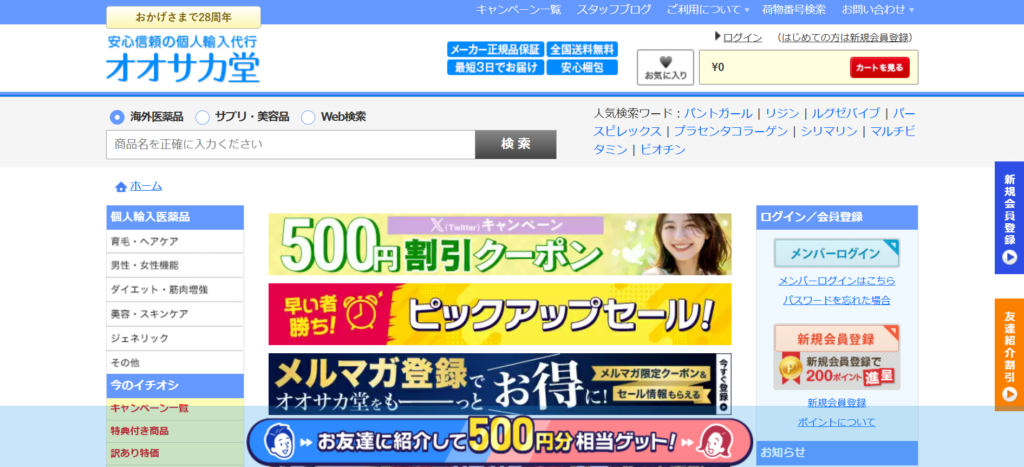Click the おかげさまで28周年 badge
1024x467 pixels.
(184, 17)
